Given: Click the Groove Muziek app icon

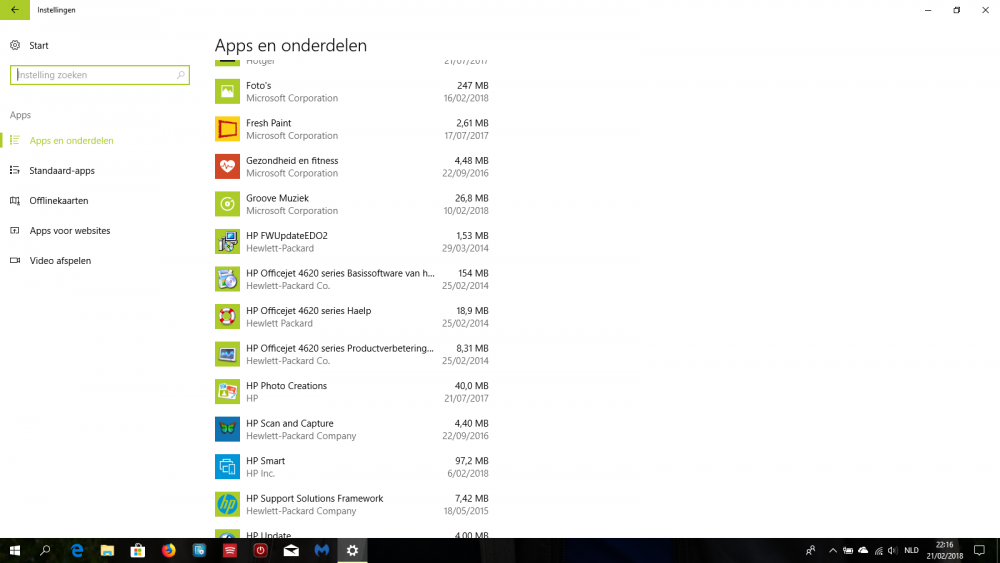Looking at the screenshot, I should pyautogui.click(x=227, y=204).
